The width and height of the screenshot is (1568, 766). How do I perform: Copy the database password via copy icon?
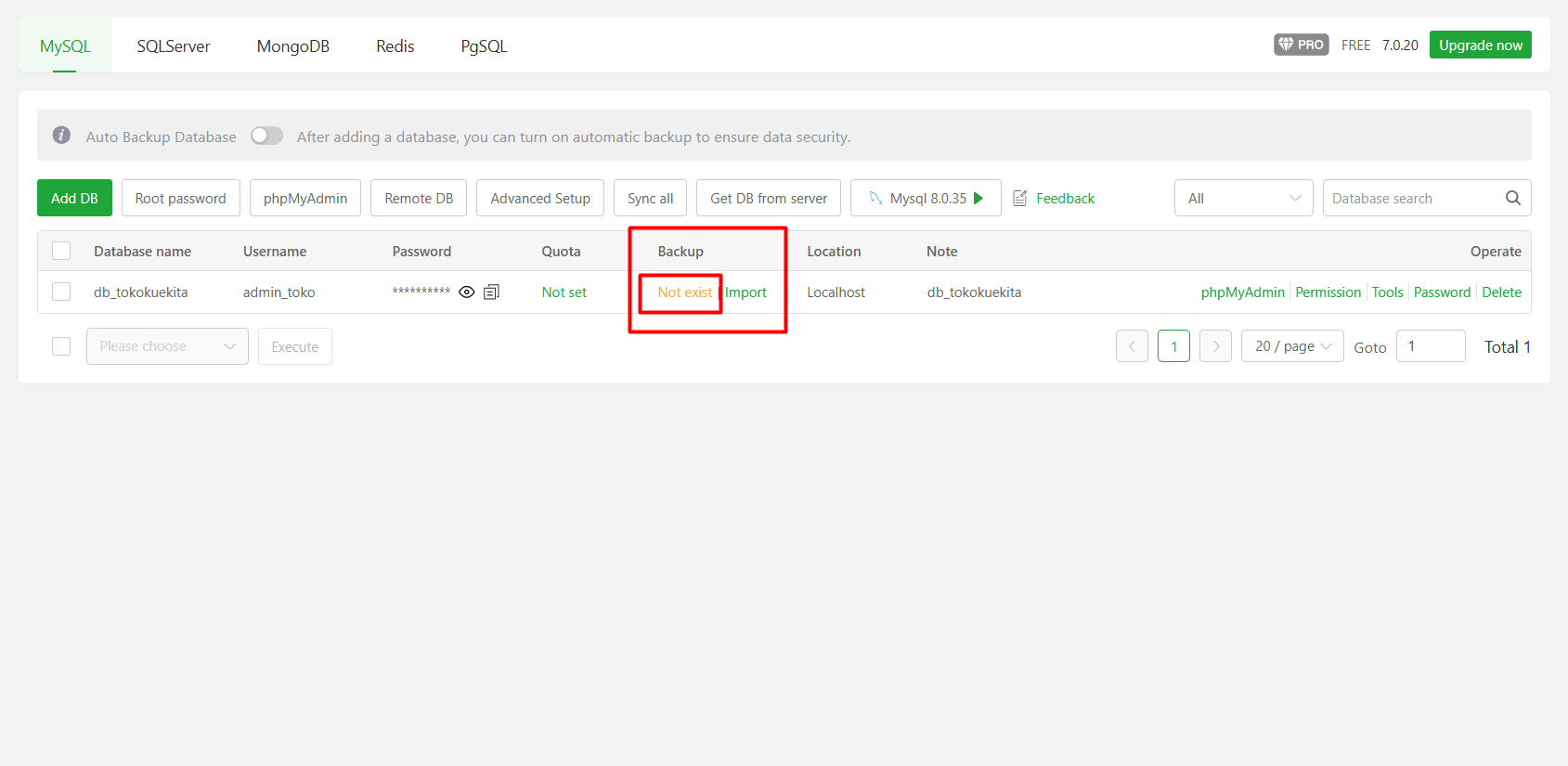coord(492,292)
